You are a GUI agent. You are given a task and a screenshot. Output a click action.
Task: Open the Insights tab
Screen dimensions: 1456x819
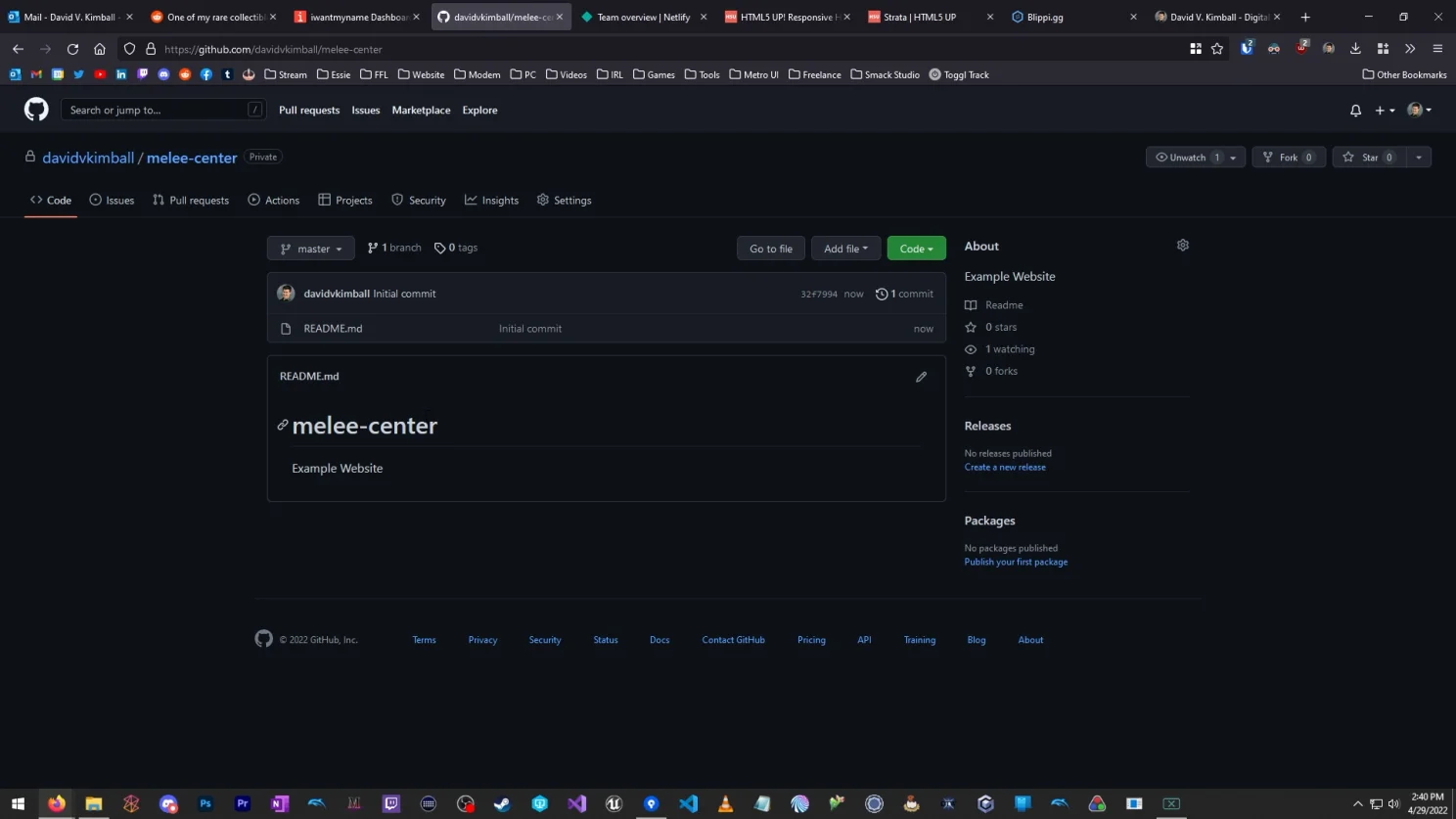pos(491,200)
